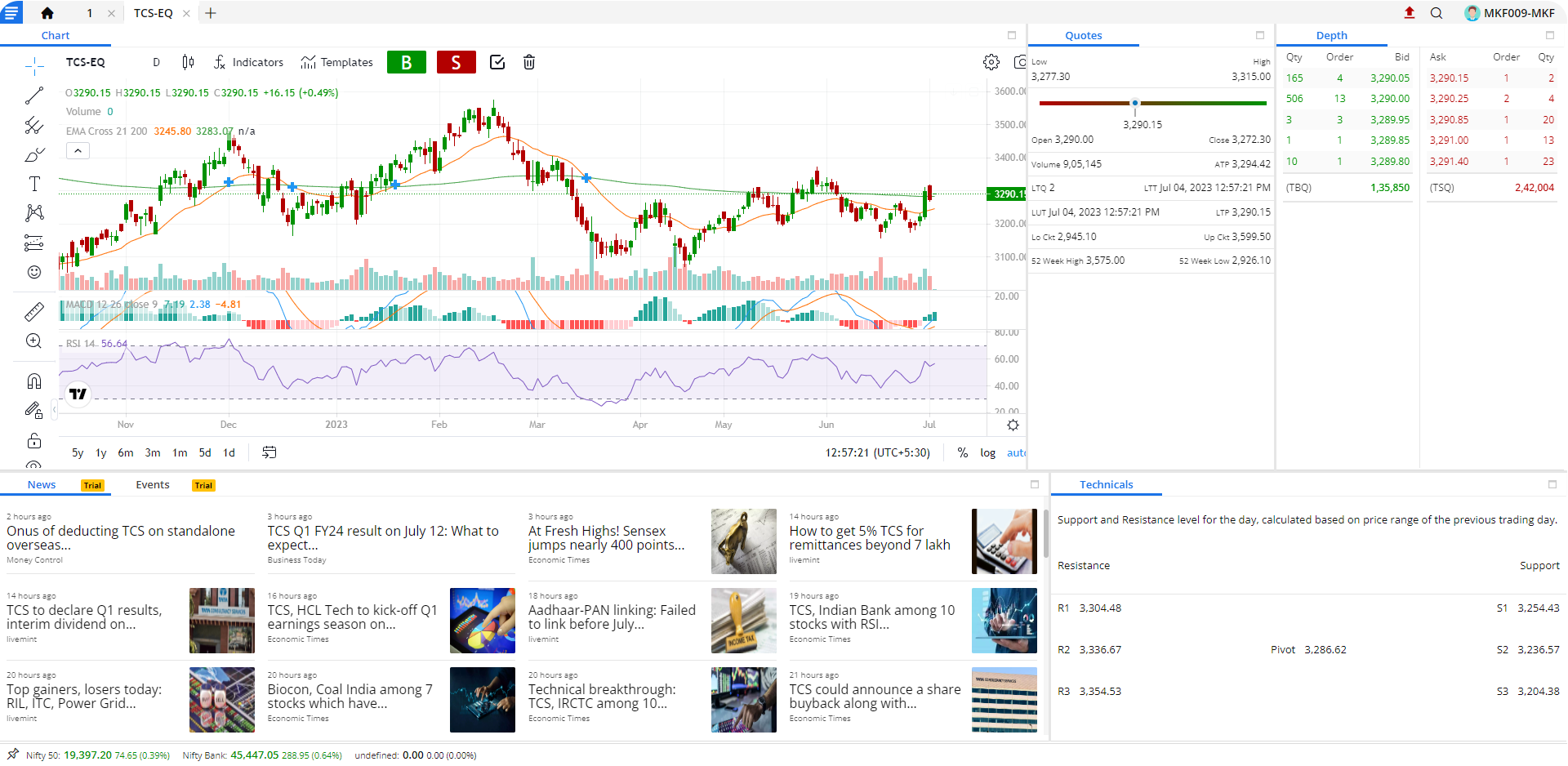Click the checkbox icon next to Sell
The image size is (1568, 766).
[497, 62]
